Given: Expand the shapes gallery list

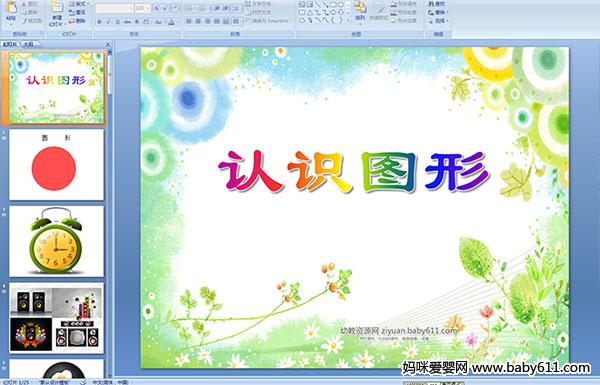Looking at the screenshot, I should pos(348,20).
